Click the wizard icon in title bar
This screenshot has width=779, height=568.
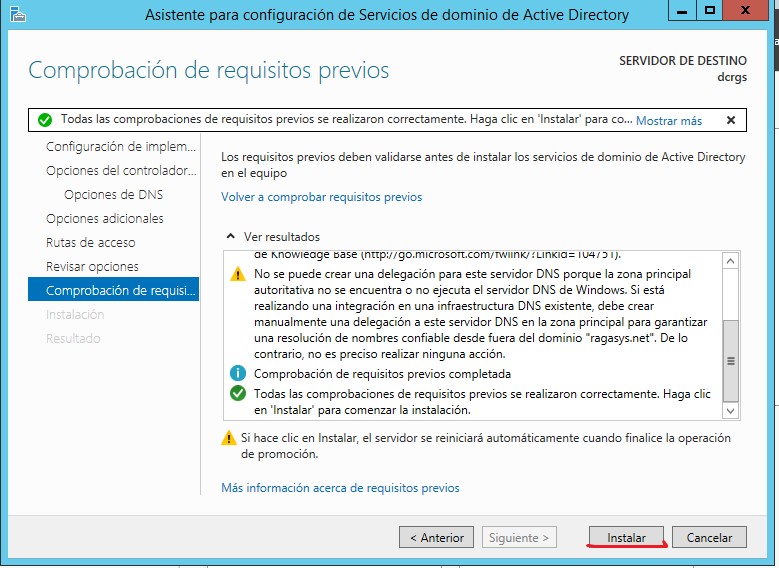click(17, 14)
